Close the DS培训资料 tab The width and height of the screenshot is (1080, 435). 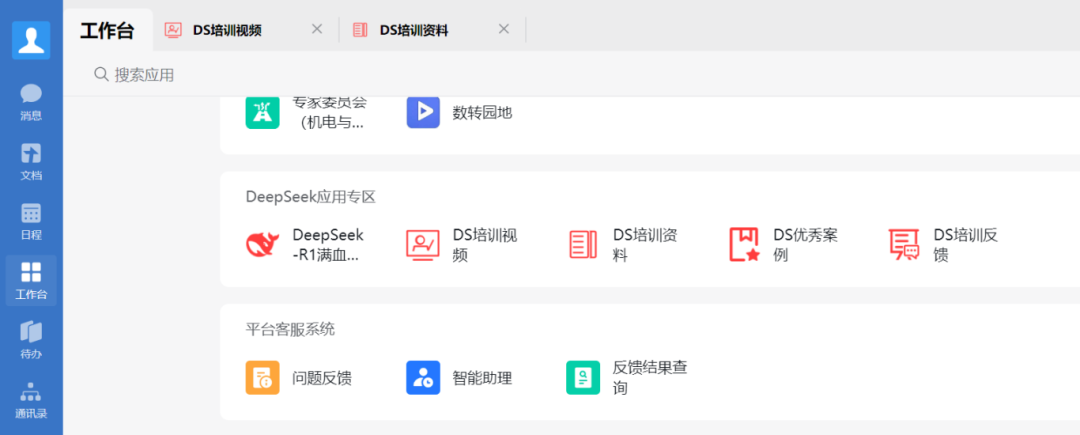[503, 29]
